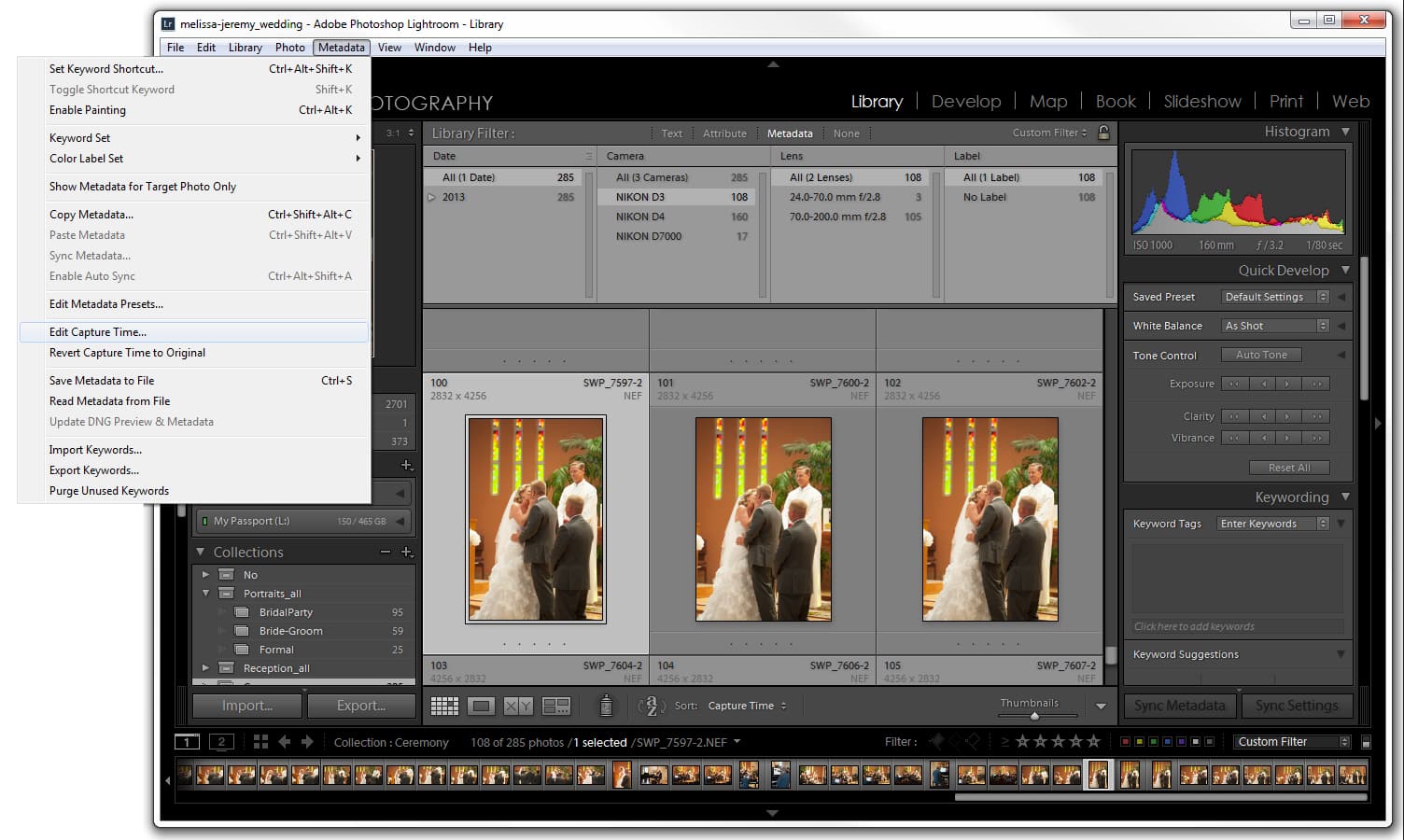Click the Export button
Viewport: 1404px width, 840px height.
click(x=361, y=706)
